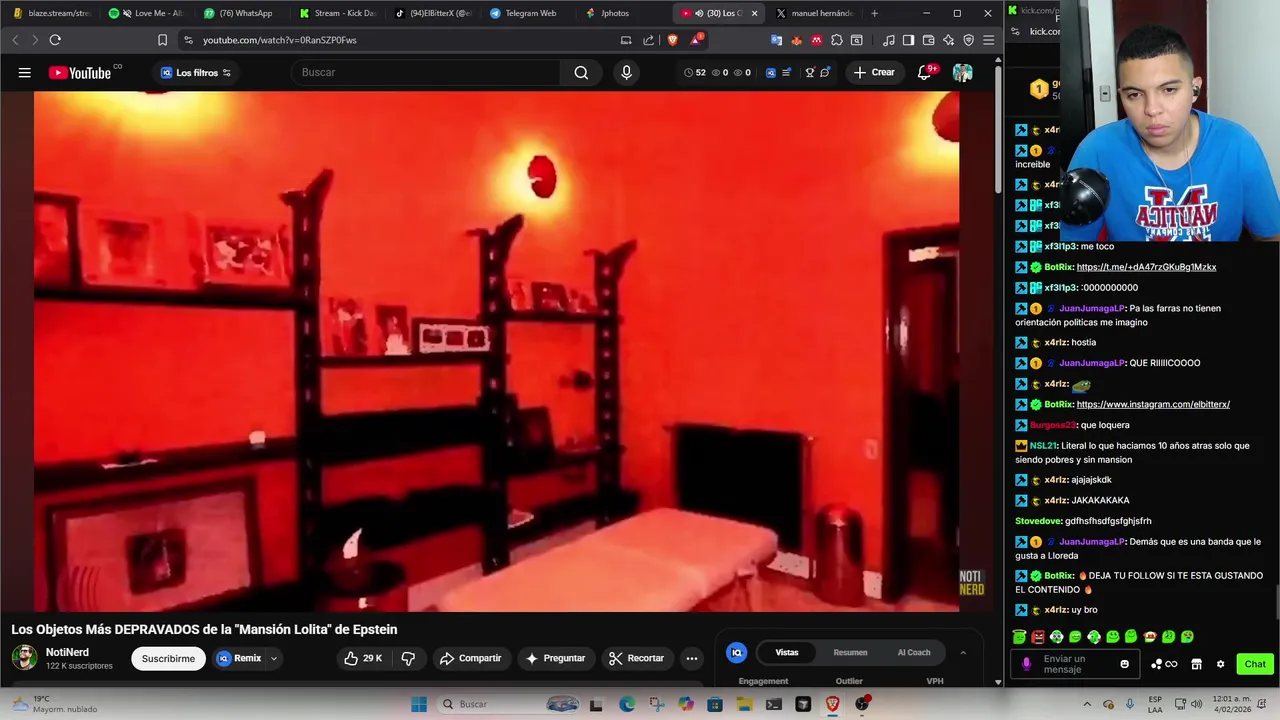Click the search magnifier button on YouTube
1280x720 pixels.
pos(581,72)
